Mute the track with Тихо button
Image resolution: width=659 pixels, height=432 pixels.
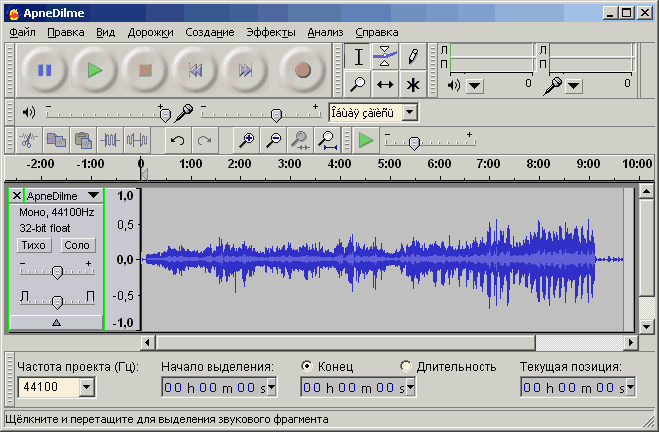point(34,245)
